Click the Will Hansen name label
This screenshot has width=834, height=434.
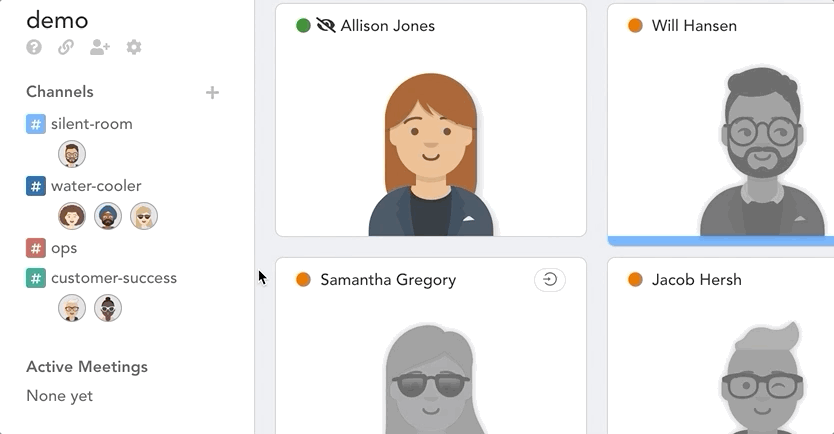click(694, 26)
